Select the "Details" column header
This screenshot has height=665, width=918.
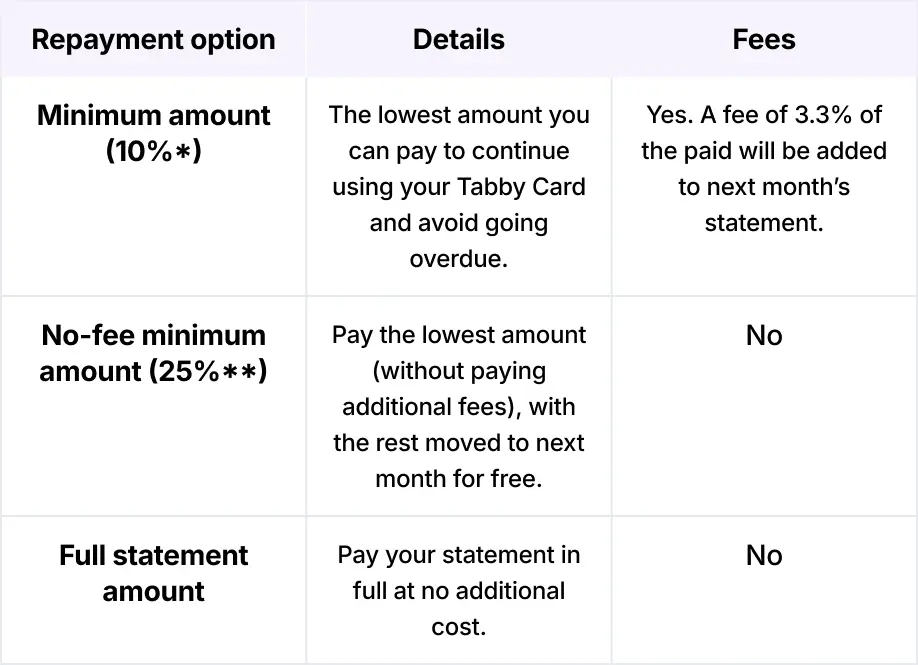tap(458, 40)
